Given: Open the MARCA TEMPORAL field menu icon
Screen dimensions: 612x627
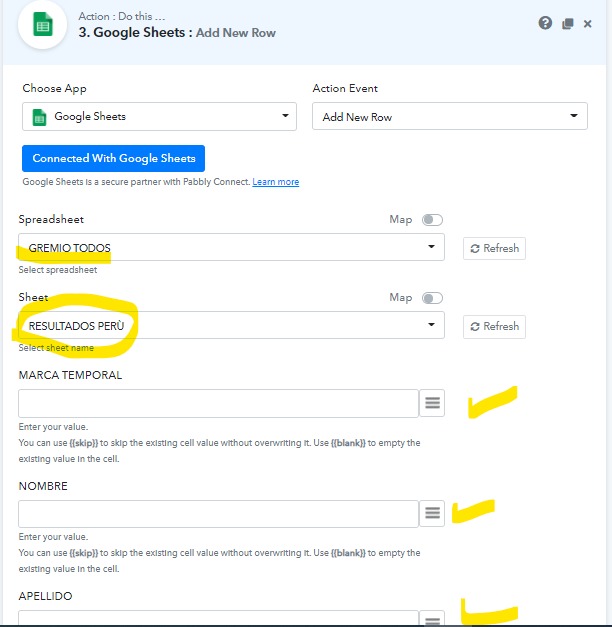Looking at the screenshot, I should point(432,403).
